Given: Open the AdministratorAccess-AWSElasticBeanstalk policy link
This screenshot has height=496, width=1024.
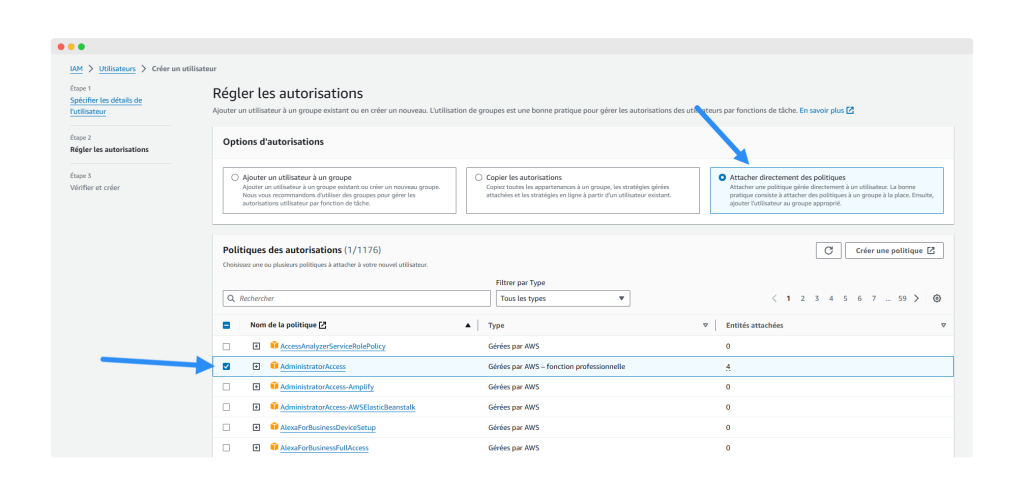Looking at the screenshot, I should pyautogui.click(x=347, y=407).
